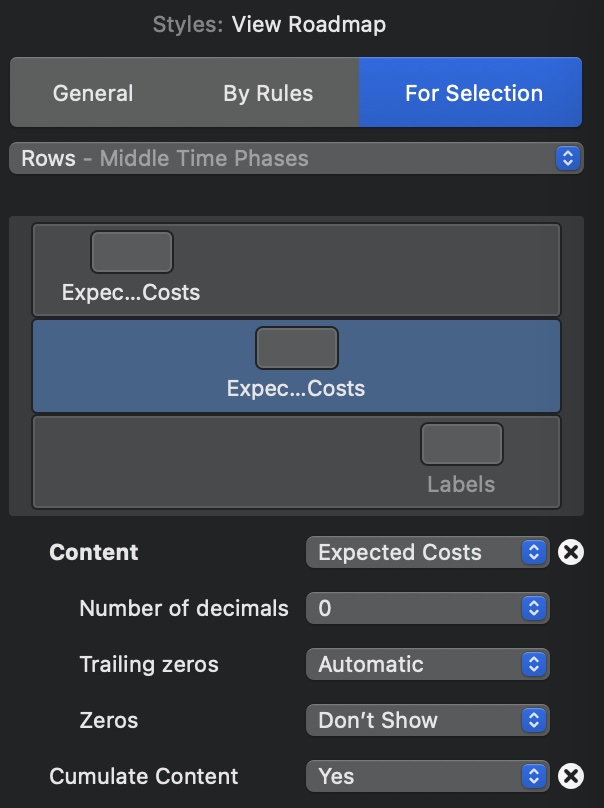Screen dimensions: 604x808
Task: Switch to the General tab
Action: (94, 93)
